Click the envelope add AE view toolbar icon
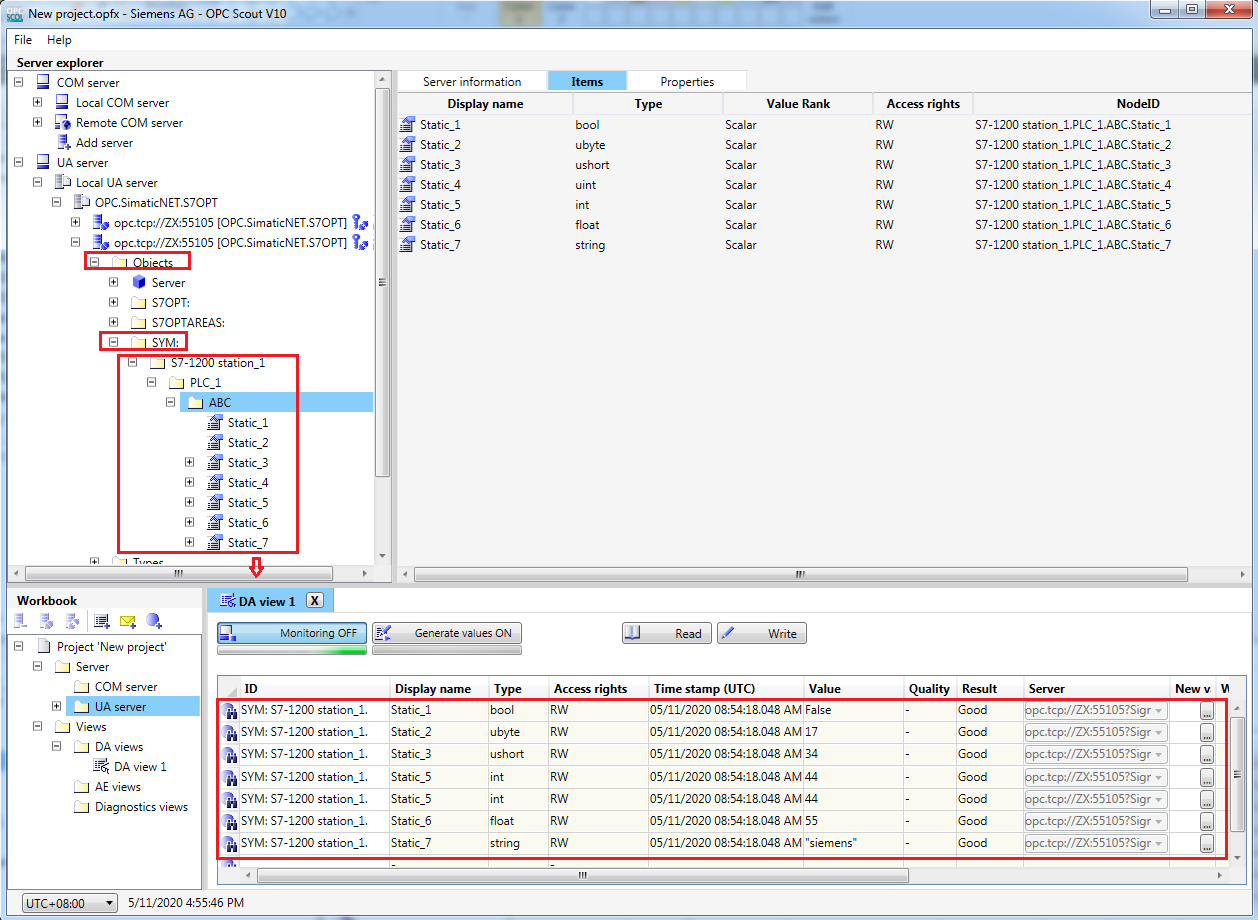 click(x=128, y=622)
